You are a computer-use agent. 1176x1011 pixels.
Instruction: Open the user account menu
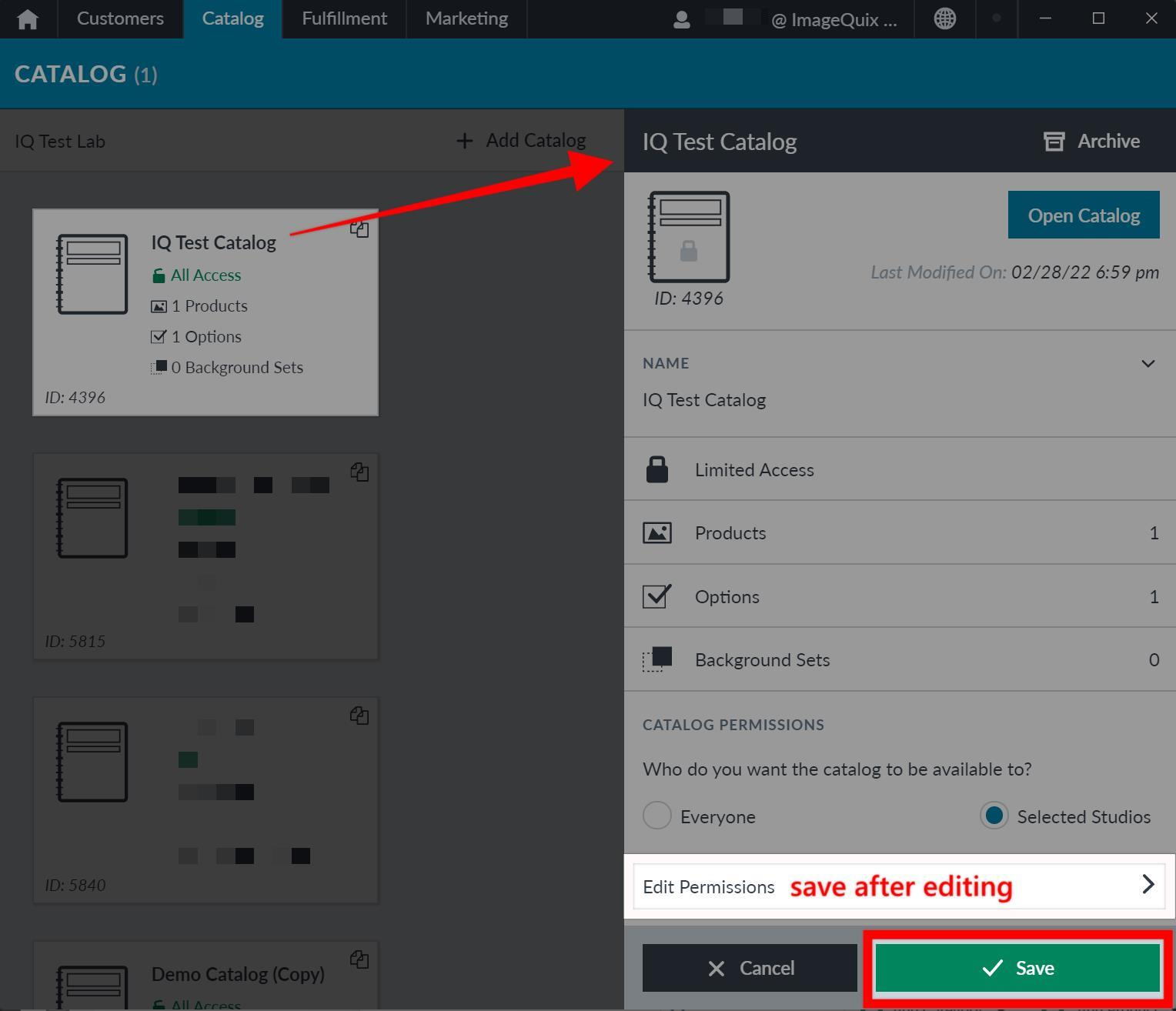coord(785,19)
